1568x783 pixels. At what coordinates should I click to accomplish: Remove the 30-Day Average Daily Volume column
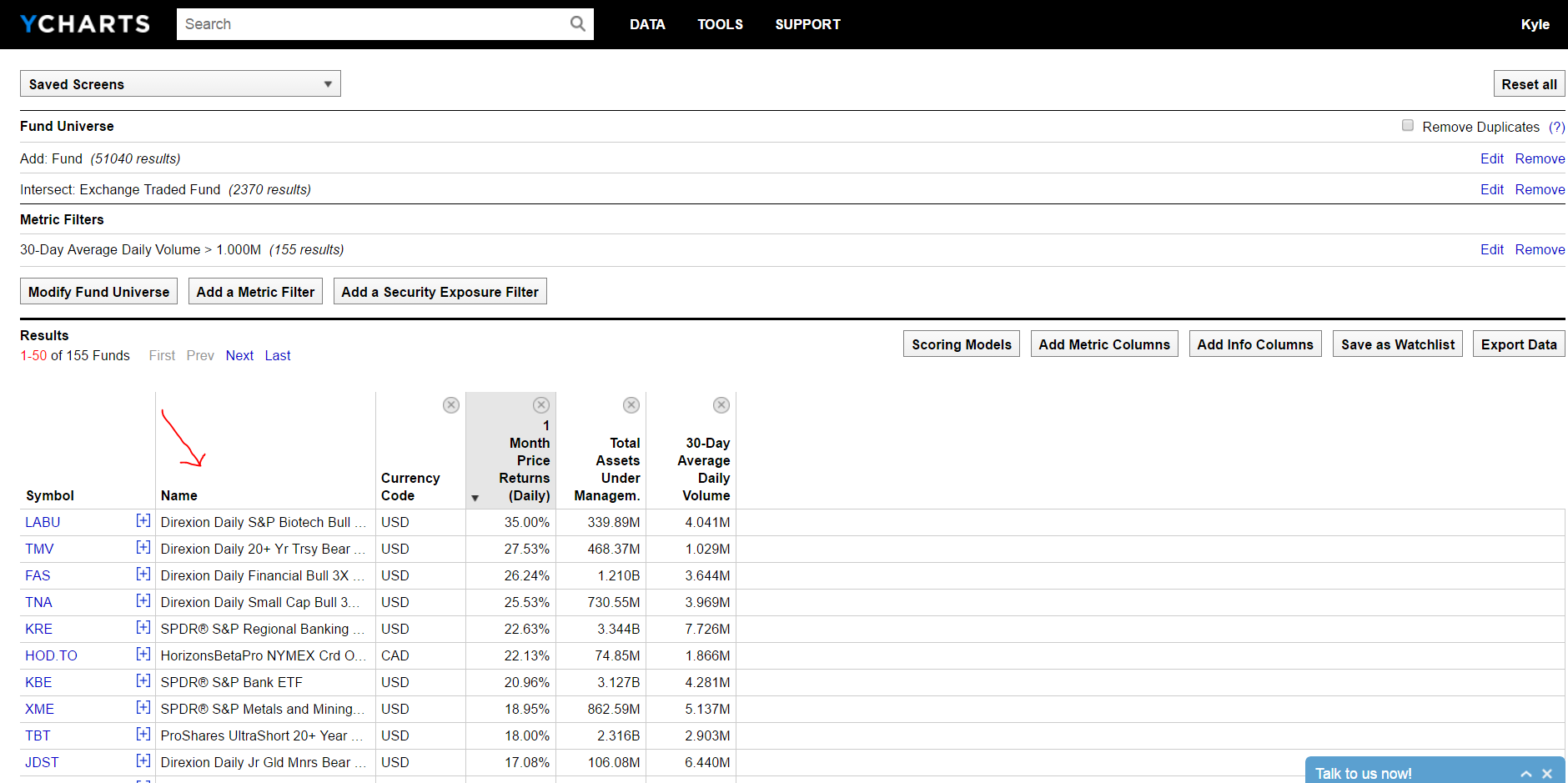pos(721,405)
